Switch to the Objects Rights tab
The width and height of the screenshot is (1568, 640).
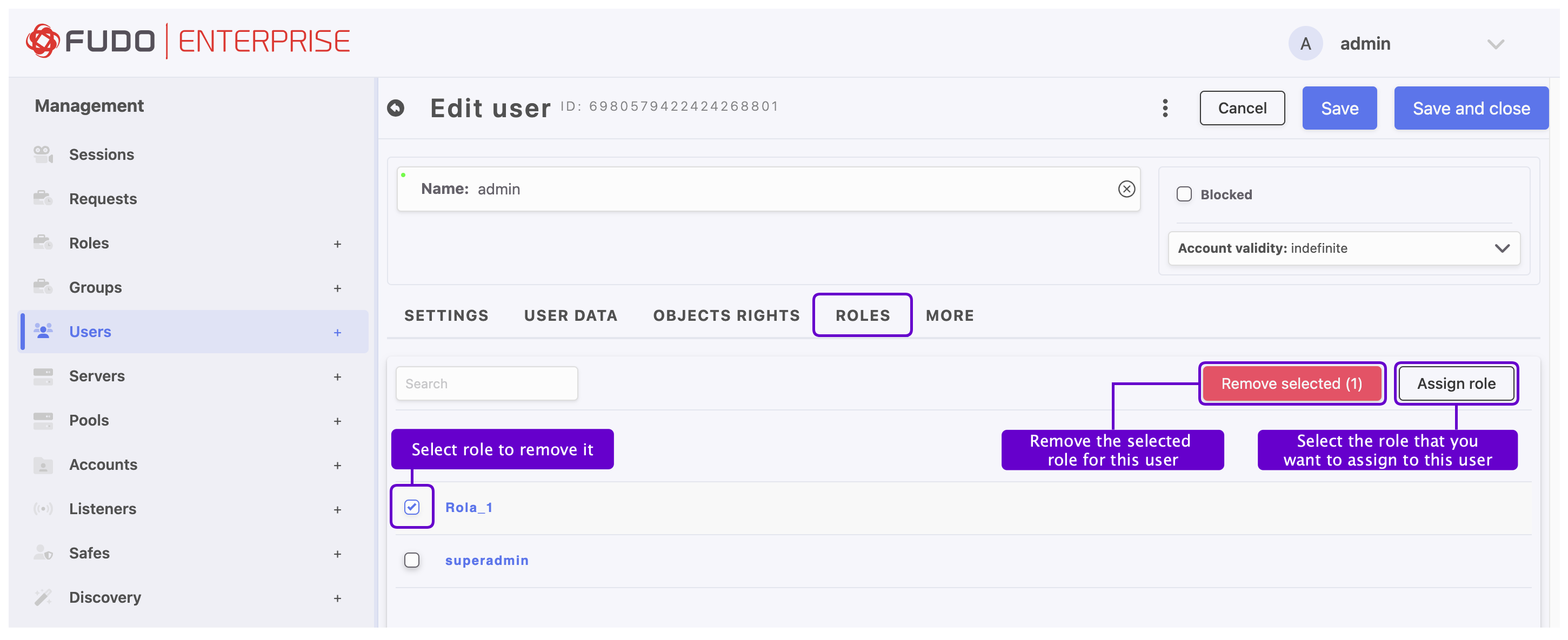pos(726,315)
